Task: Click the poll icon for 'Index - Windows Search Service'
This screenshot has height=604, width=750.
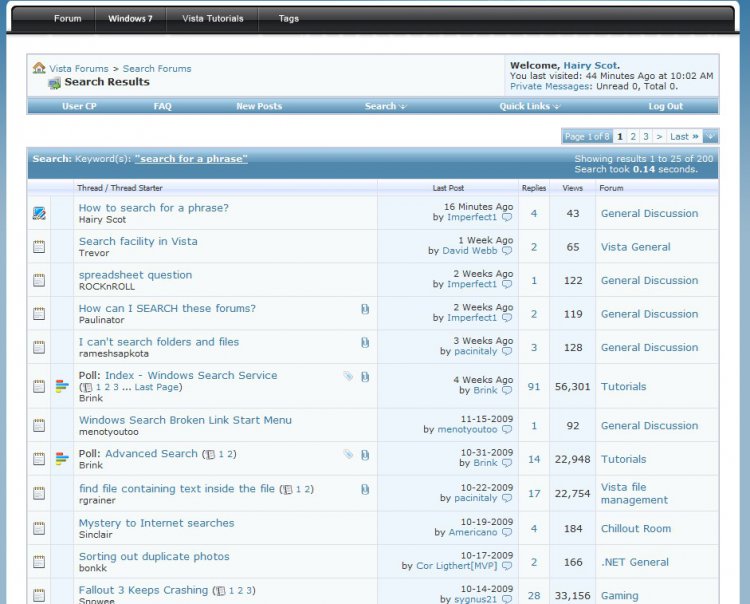Action: coord(62,386)
